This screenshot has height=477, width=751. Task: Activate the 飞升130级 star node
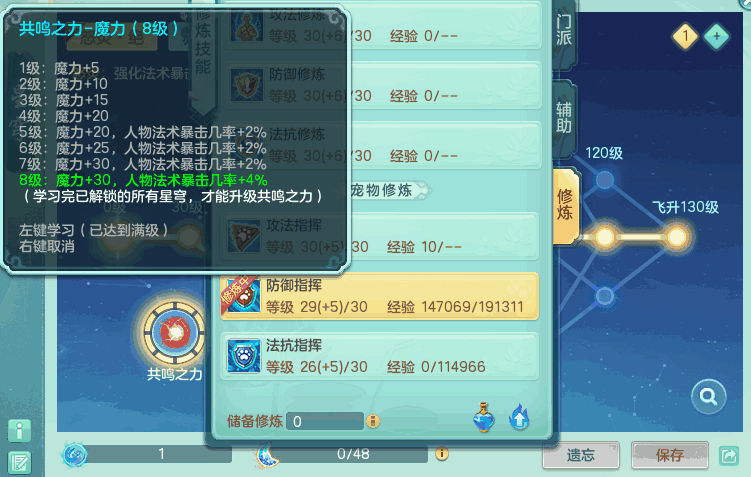pos(677,237)
